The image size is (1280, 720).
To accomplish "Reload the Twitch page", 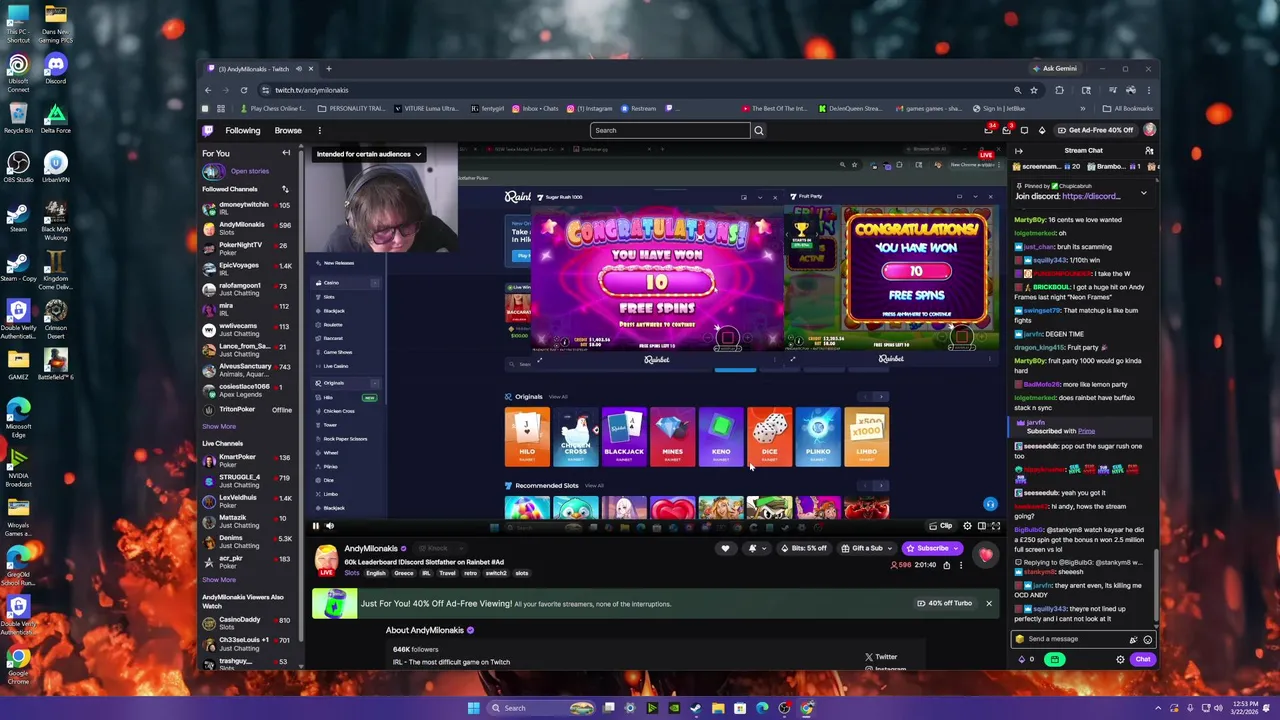I will tap(244, 90).
